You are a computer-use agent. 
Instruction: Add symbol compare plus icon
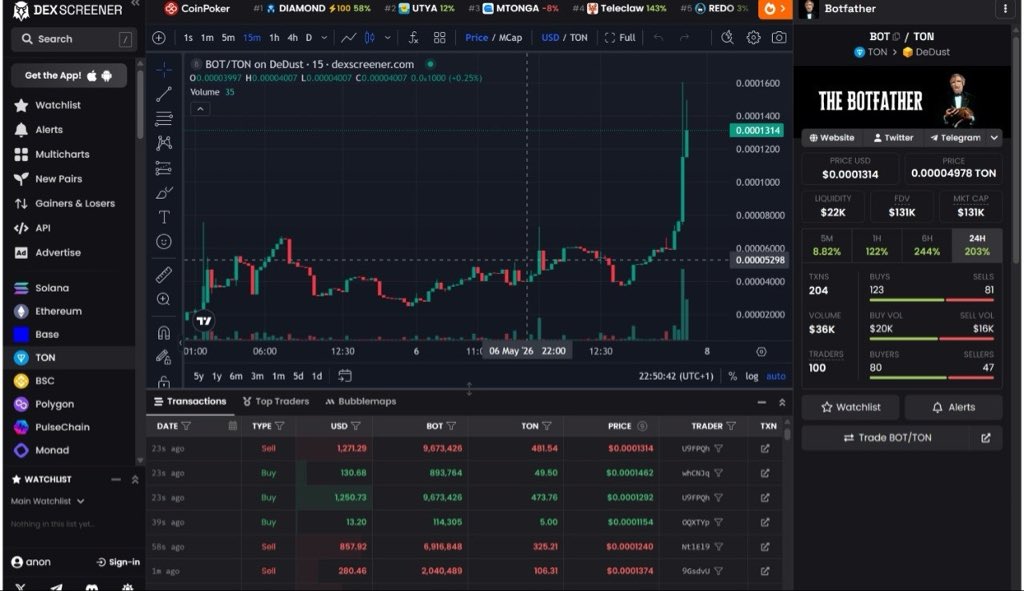coord(159,38)
